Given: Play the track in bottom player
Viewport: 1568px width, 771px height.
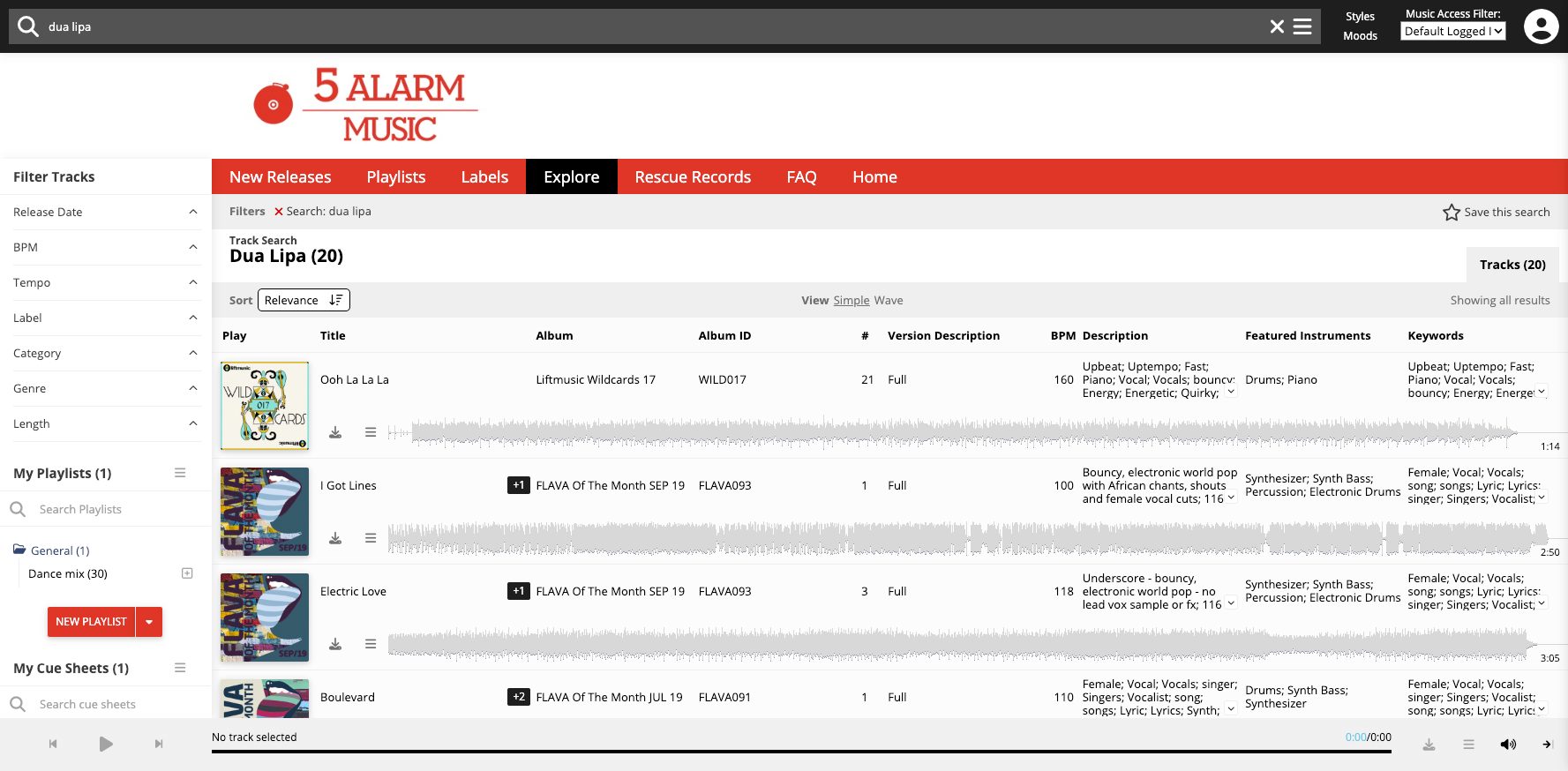Looking at the screenshot, I should click(x=106, y=744).
